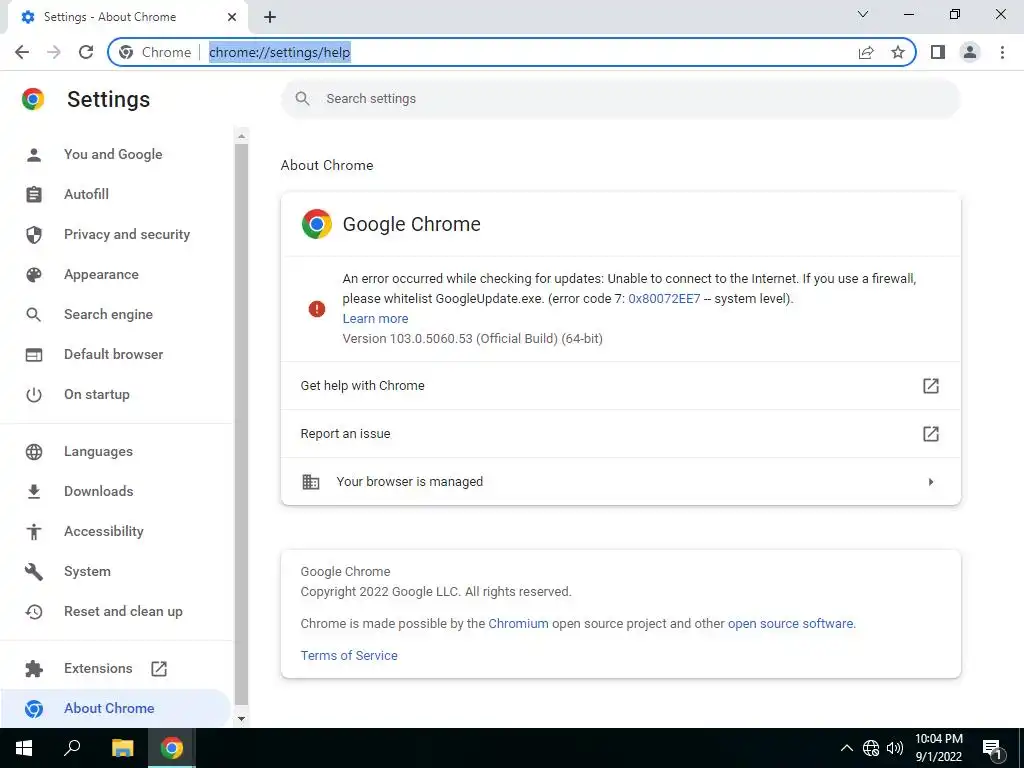
Task: Click external-link icon for Report an issue
Action: tap(931, 434)
